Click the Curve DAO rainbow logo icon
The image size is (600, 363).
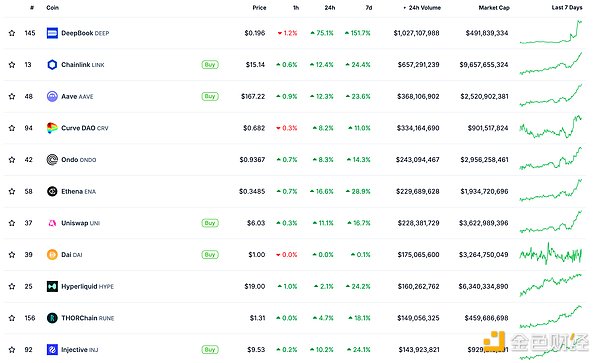52,128
